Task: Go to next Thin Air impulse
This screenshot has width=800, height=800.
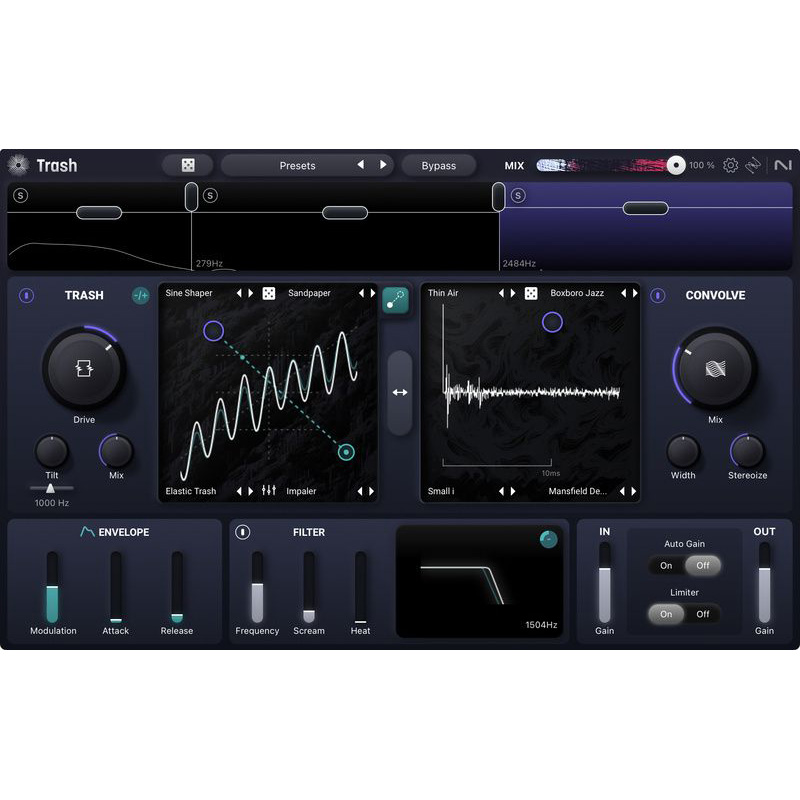Action: [x=513, y=293]
